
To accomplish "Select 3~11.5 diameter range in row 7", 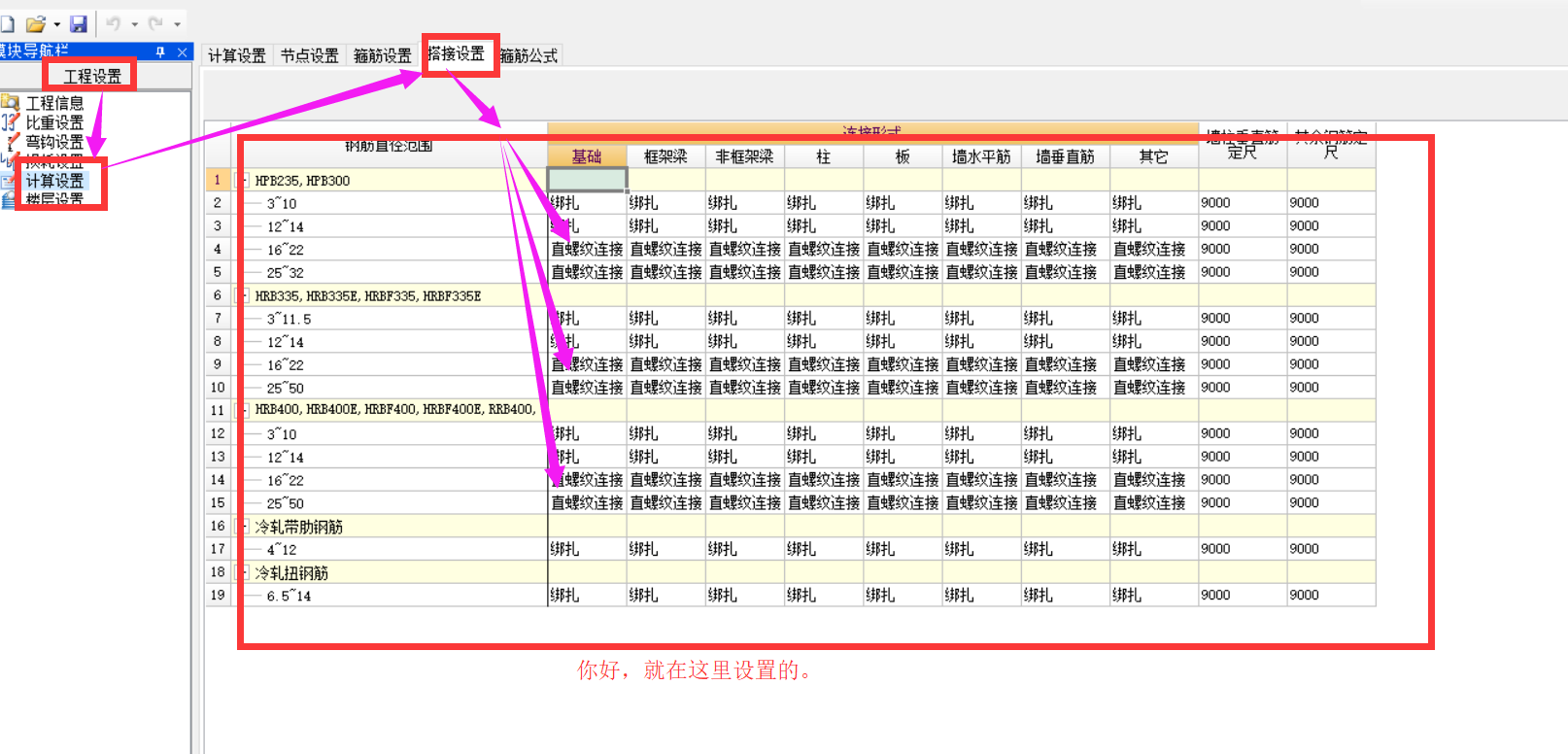I will [x=290, y=319].
